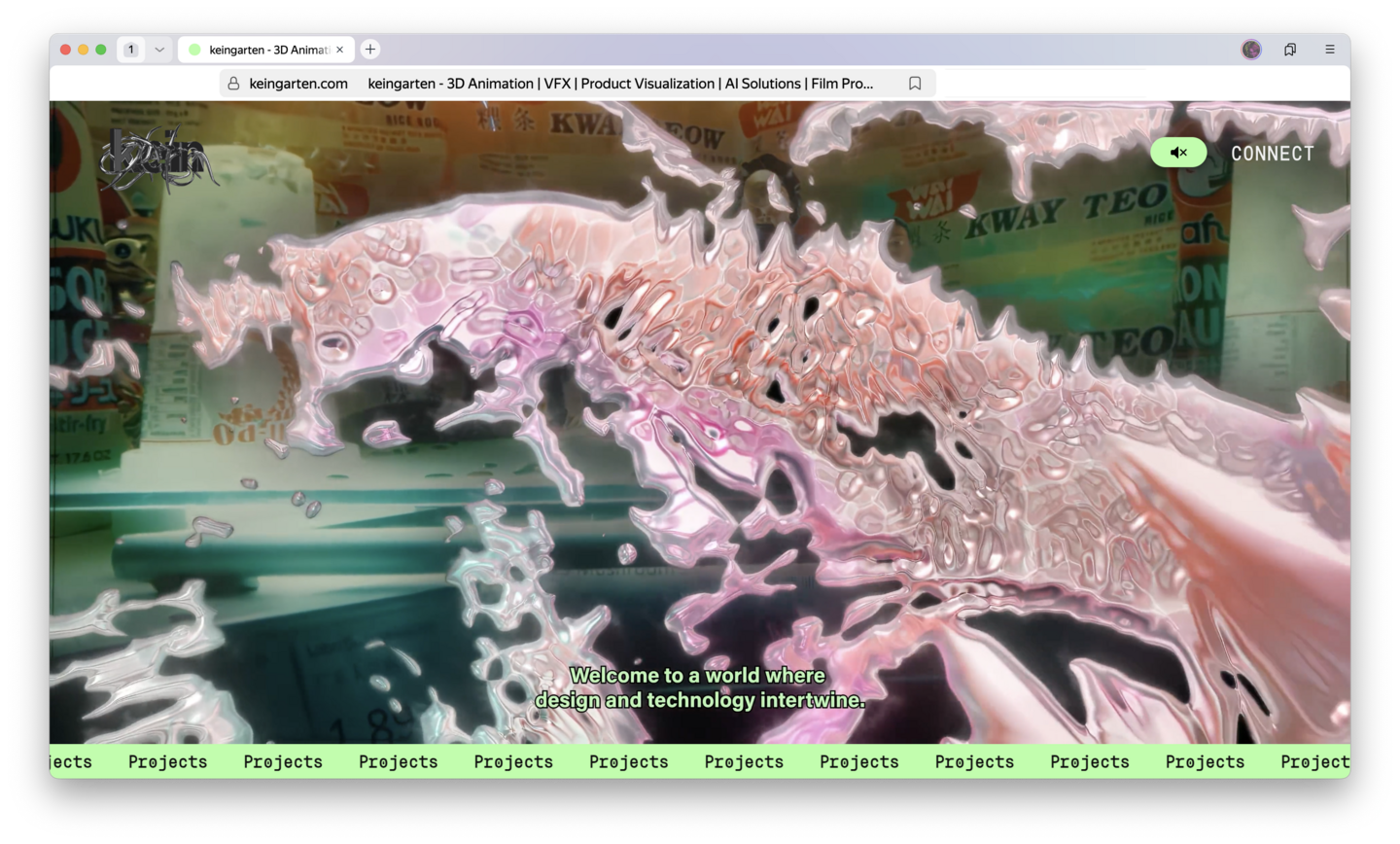Close the window with the red button
1400x844 pixels.
point(65,50)
